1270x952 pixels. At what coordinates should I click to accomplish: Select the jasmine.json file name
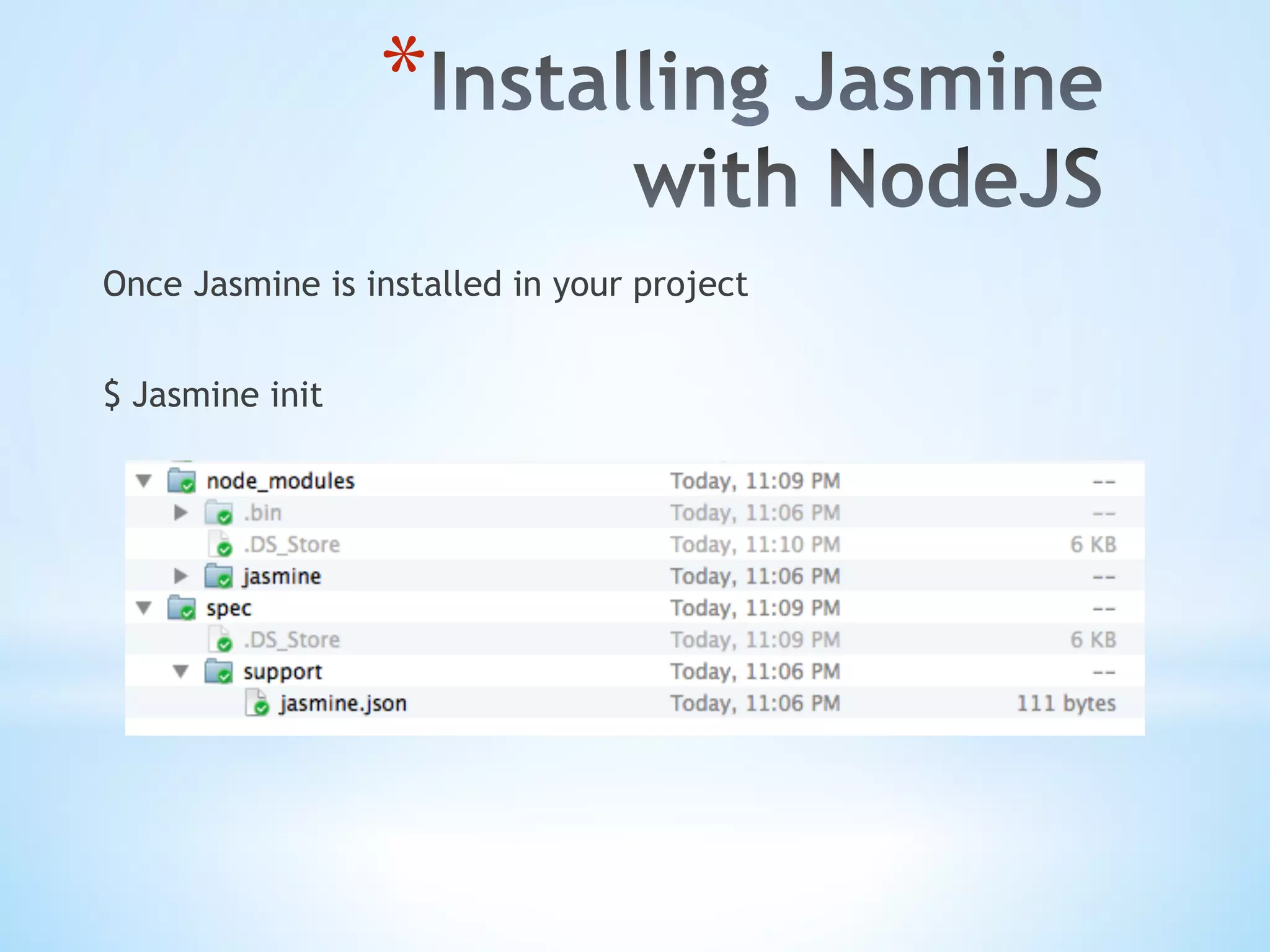(343, 703)
